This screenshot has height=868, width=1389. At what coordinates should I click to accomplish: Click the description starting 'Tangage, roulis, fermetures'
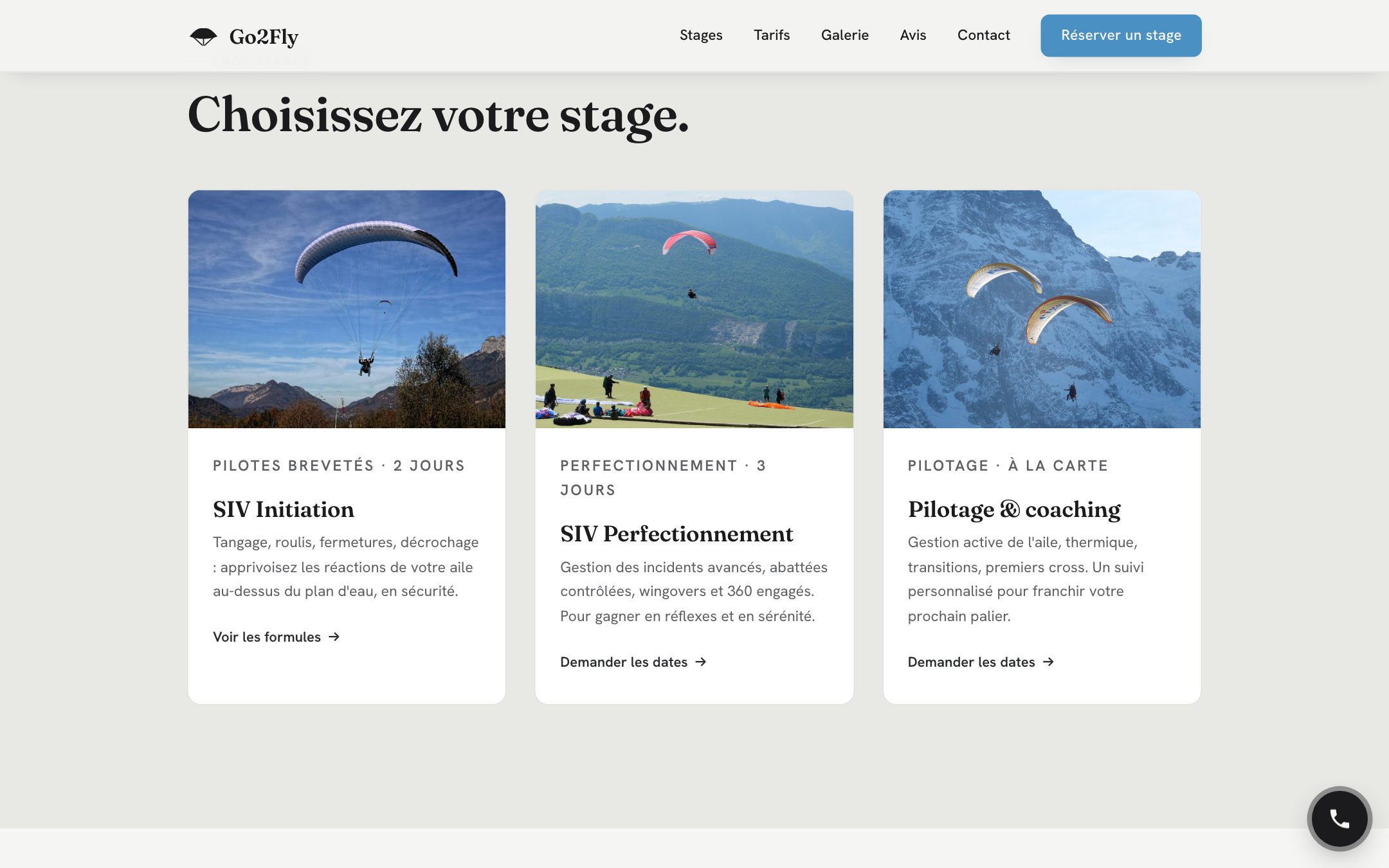346,566
